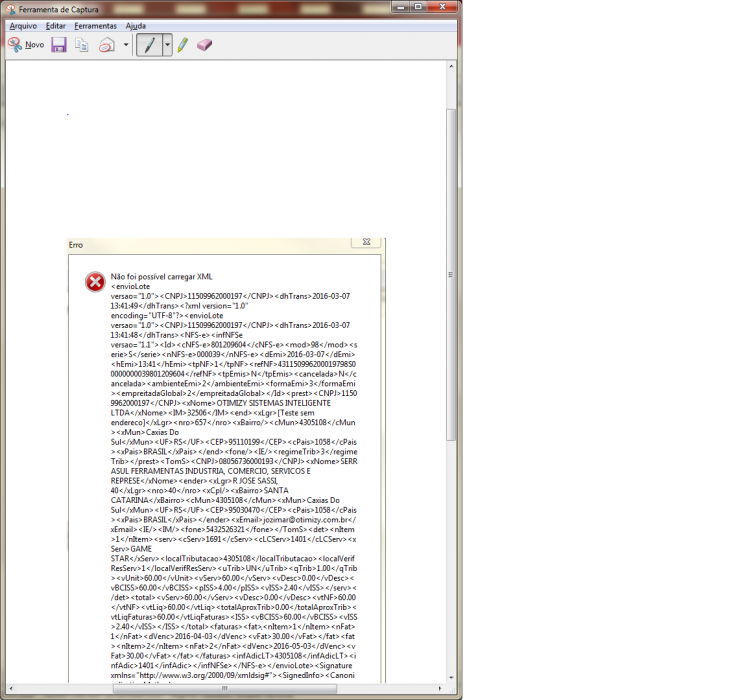Click the red error icon in dialog
Viewport: 747px width, 700px height.
click(x=95, y=282)
